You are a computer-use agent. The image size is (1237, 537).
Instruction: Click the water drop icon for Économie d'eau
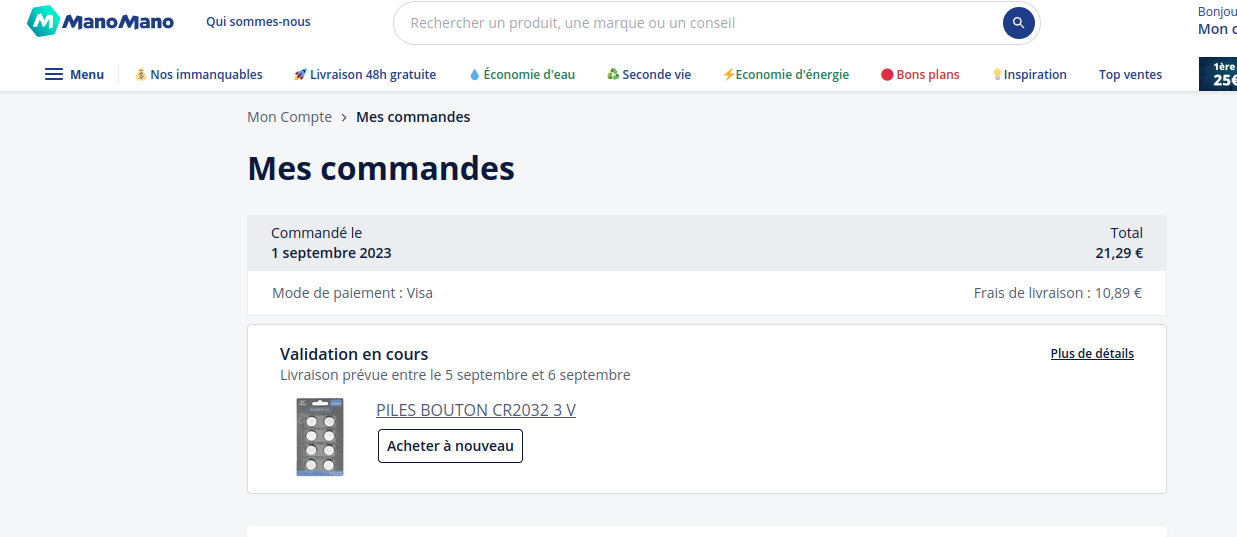475,74
